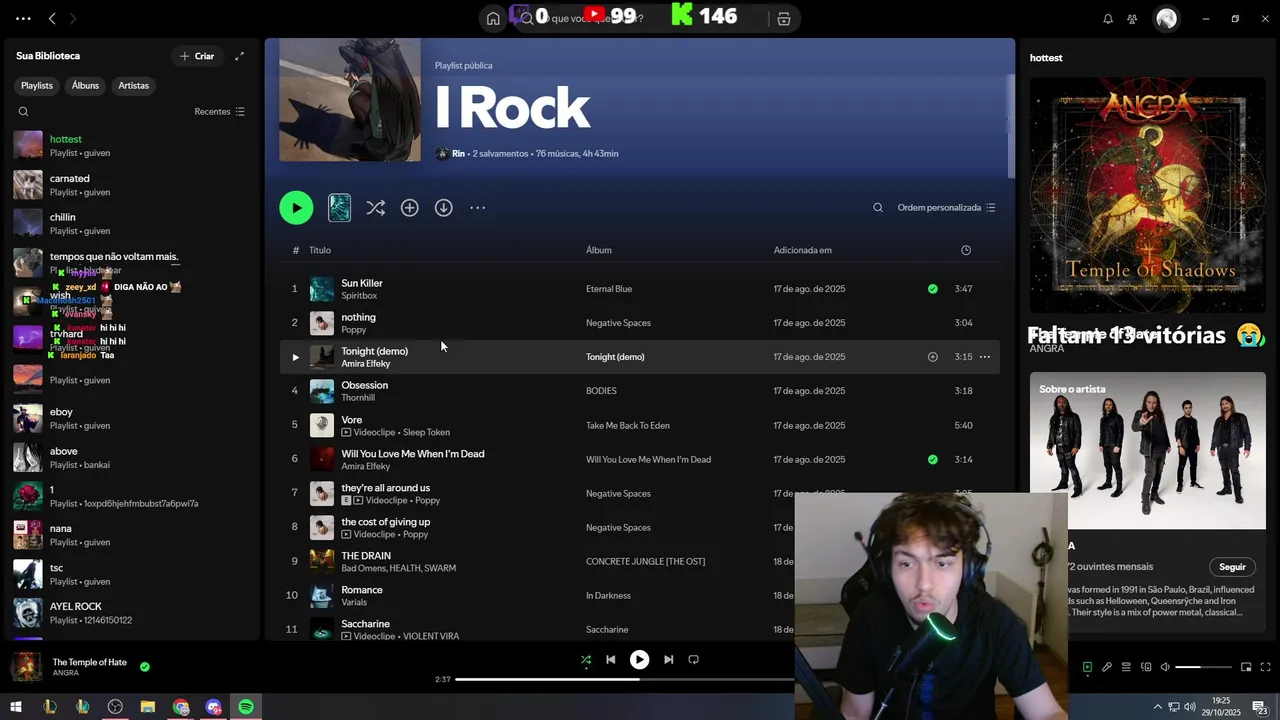The image size is (1280, 720).
Task: Download the I Rock playlist
Action: click(443, 207)
